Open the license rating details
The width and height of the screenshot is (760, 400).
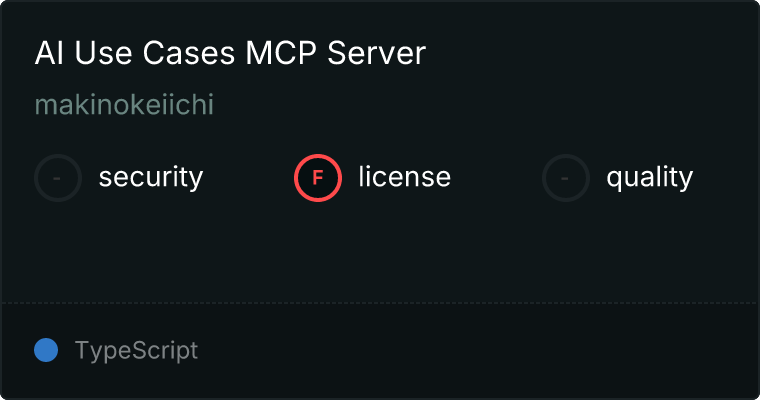[x=372, y=178]
